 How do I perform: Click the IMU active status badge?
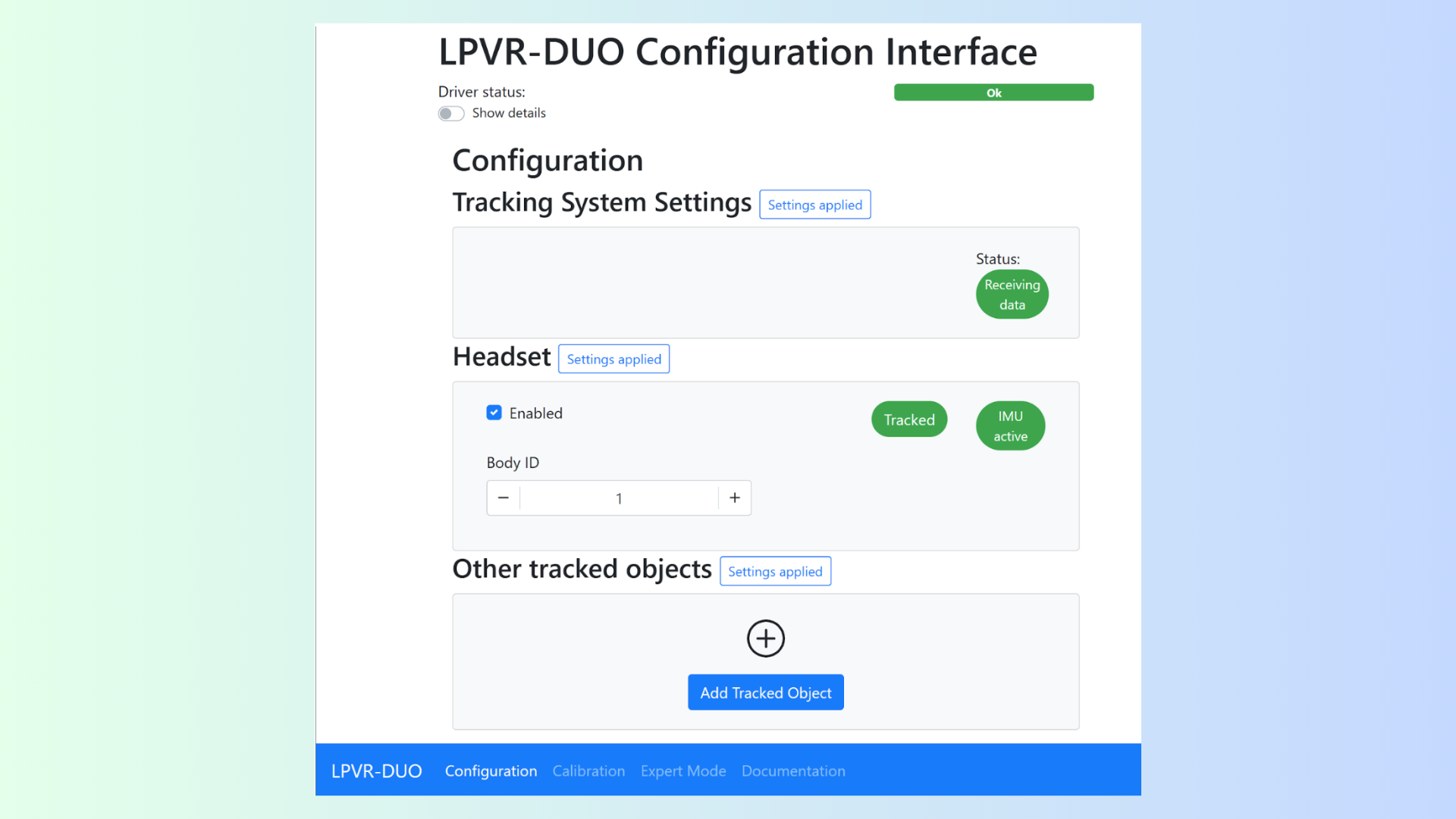pos(1011,425)
